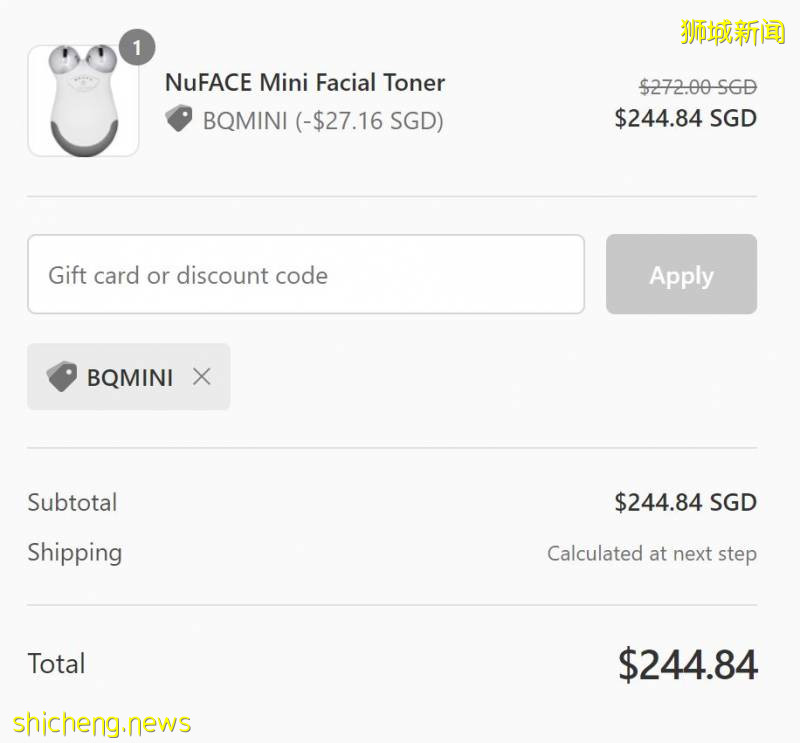Click the "Calculated at next step" shipping note
The image size is (800, 743).
point(651,553)
